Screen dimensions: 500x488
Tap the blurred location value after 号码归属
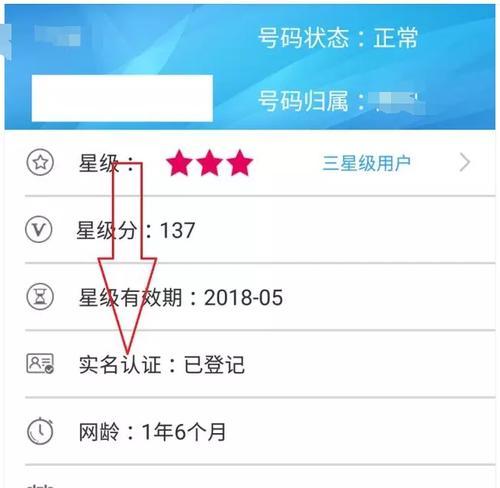coord(396,102)
